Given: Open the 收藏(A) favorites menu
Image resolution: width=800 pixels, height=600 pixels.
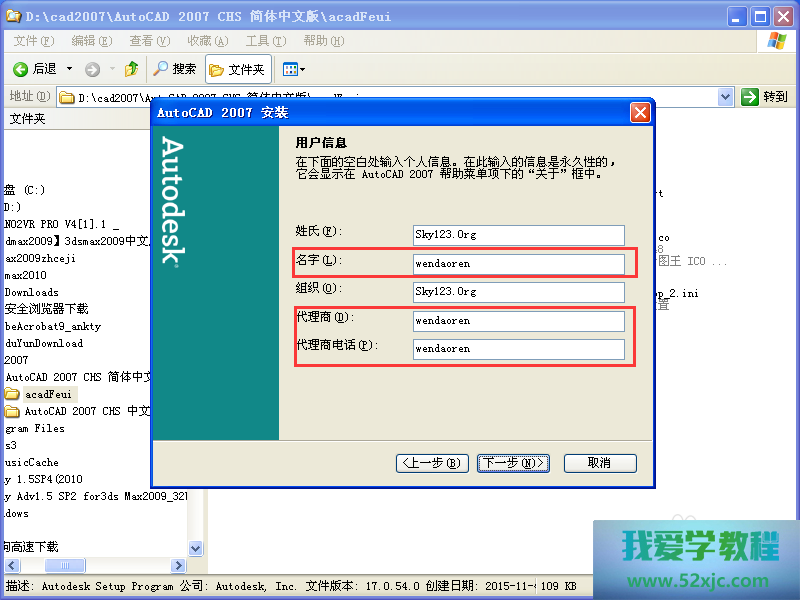Looking at the screenshot, I should click(207, 41).
